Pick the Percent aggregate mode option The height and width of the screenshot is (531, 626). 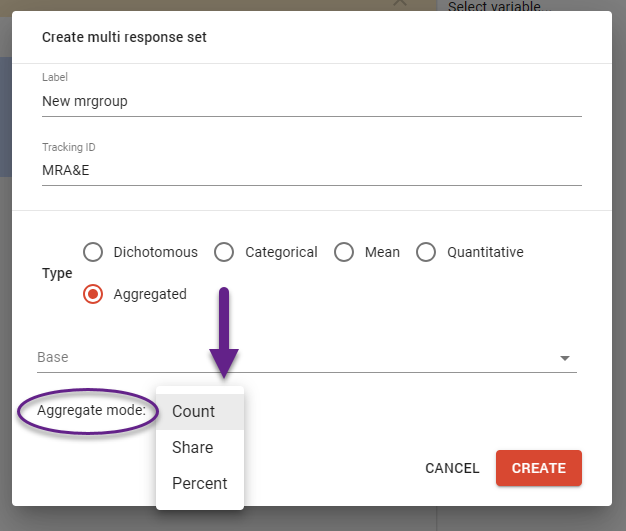[x=200, y=483]
